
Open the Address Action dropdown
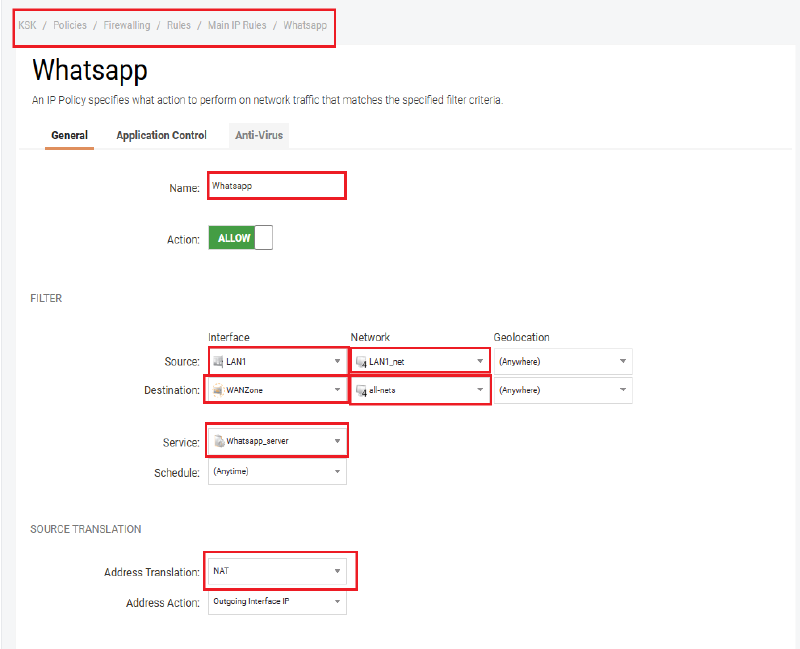pos(277,603)
